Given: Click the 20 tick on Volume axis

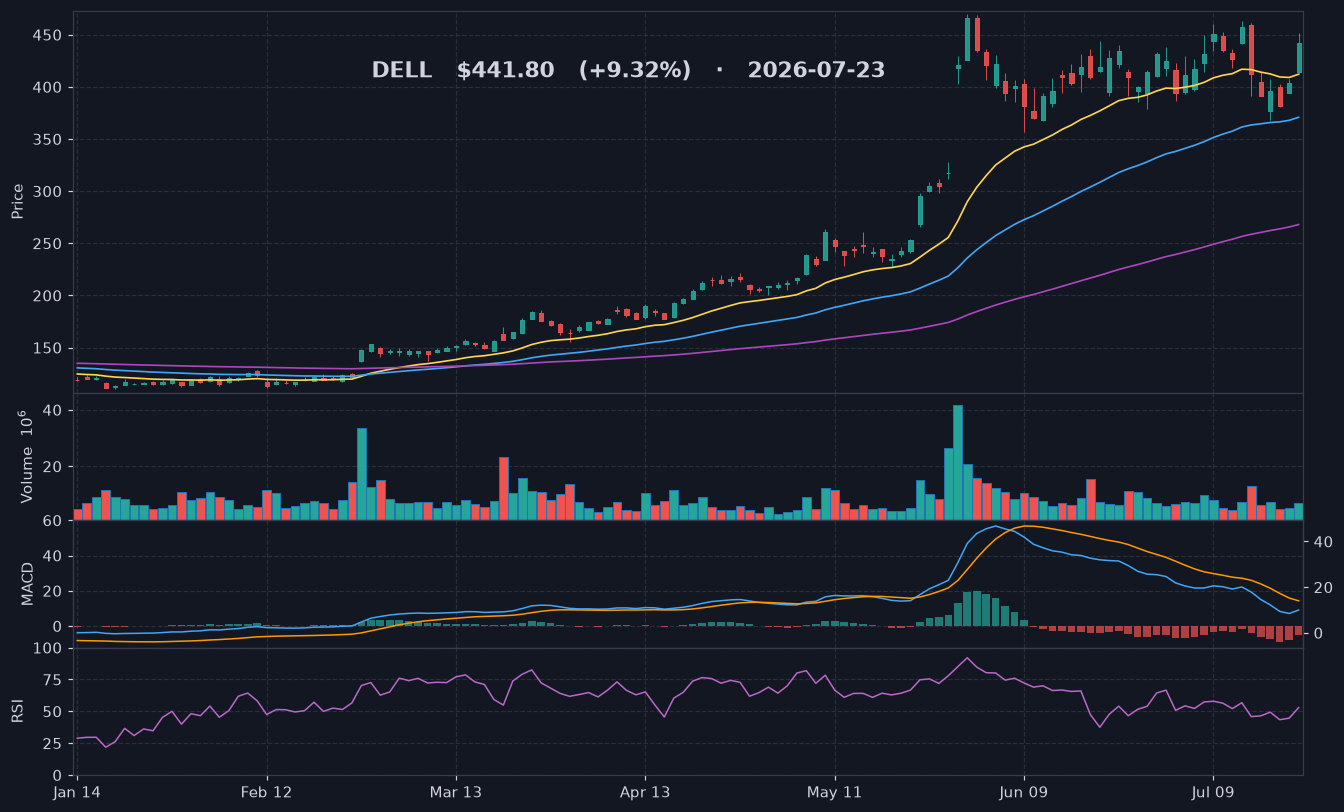Looking at the screenshot, I should tap(53, 467).
